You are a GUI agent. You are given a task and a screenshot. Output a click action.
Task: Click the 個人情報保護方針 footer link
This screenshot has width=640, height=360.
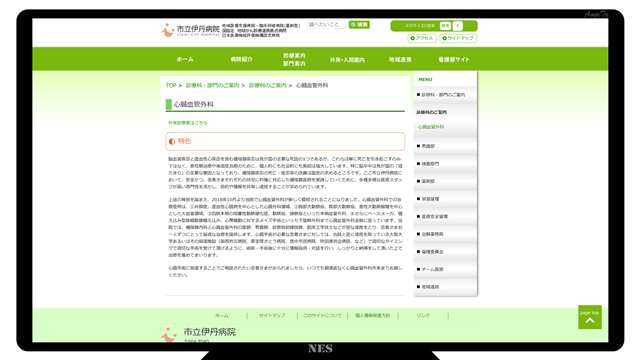pos(373,316)
